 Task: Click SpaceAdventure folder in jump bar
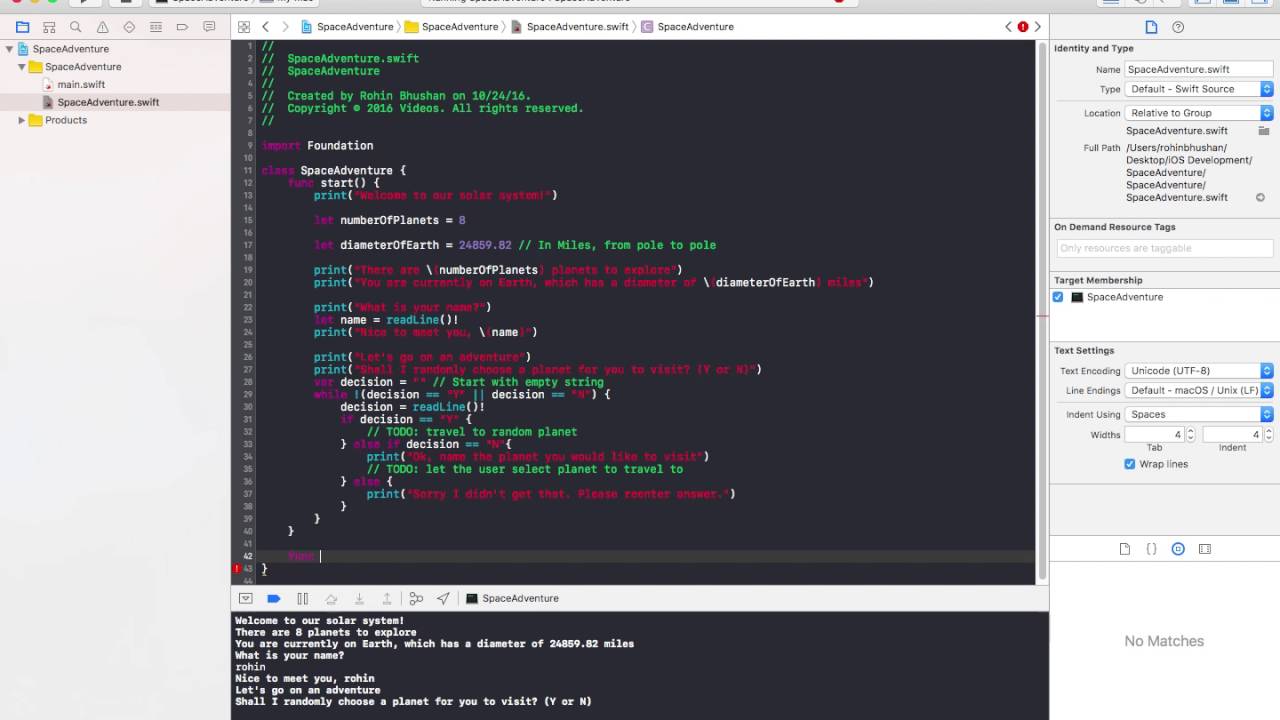pyautogui.click(x=452, y=27)
